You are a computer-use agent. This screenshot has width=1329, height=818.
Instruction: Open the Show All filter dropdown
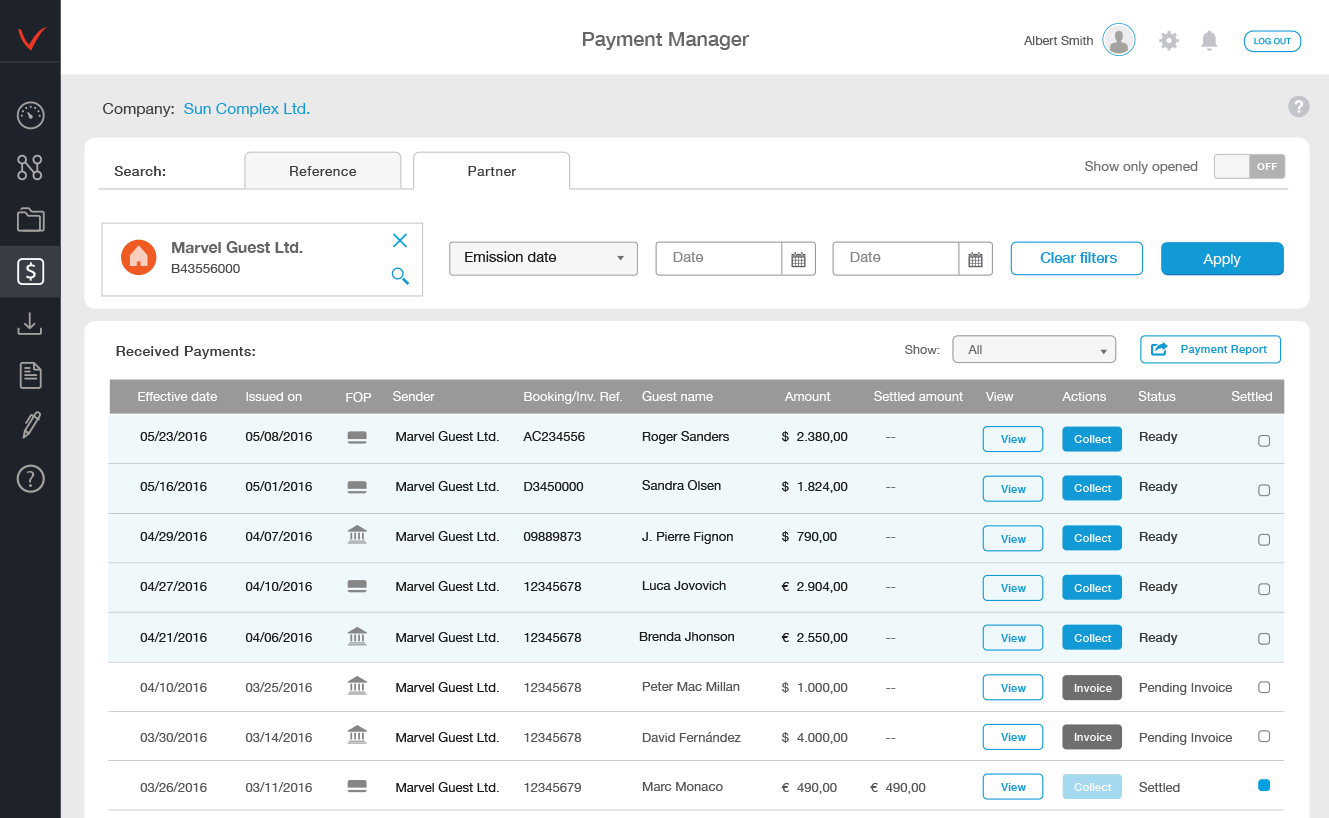pos(1034,350)
